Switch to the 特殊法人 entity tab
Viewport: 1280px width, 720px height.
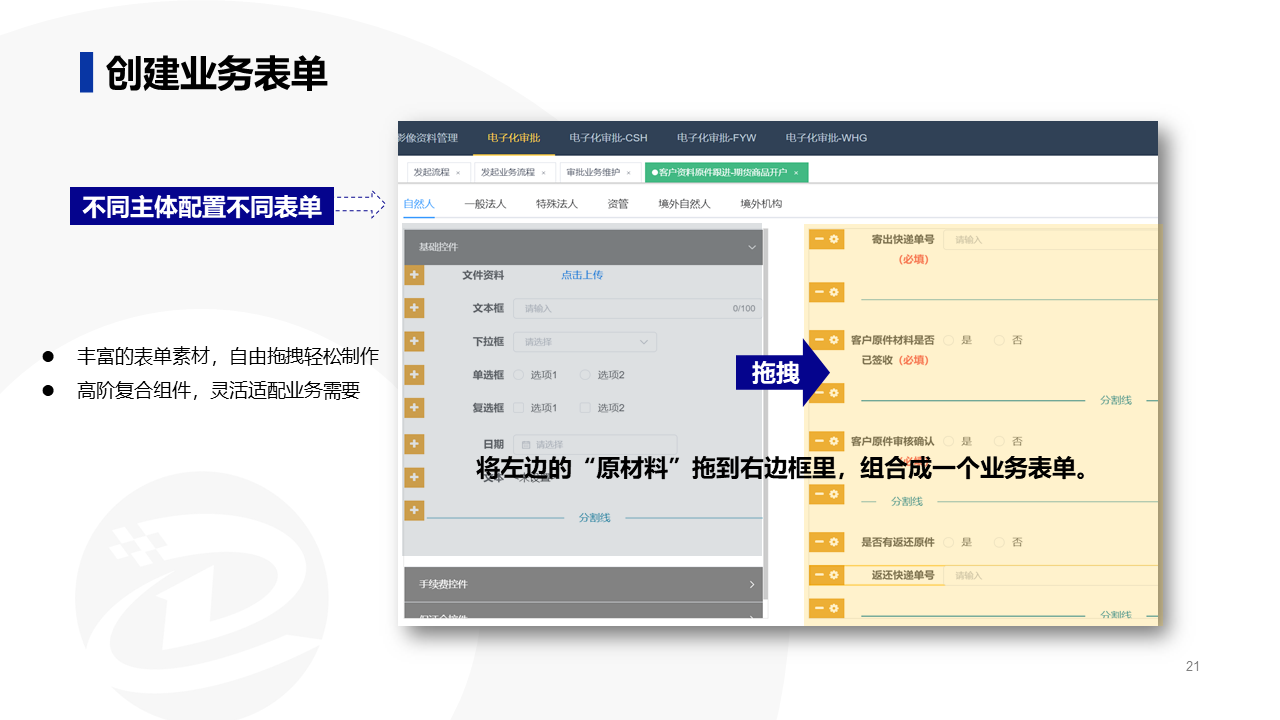(557, 204)
